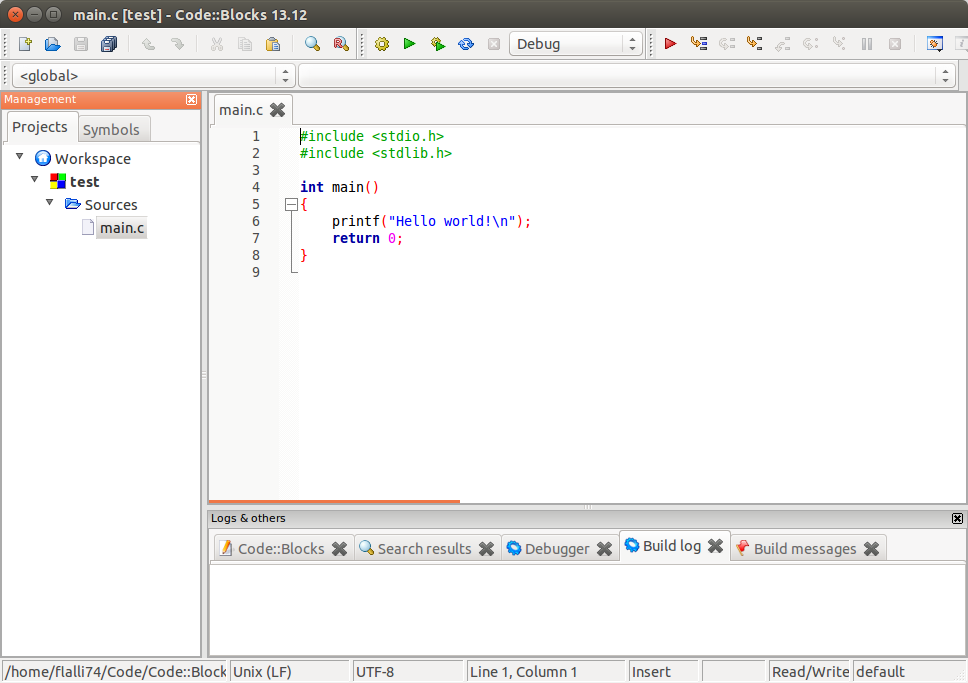Click the Step into debug icon
968x683 pixels.
click(754, 44)
